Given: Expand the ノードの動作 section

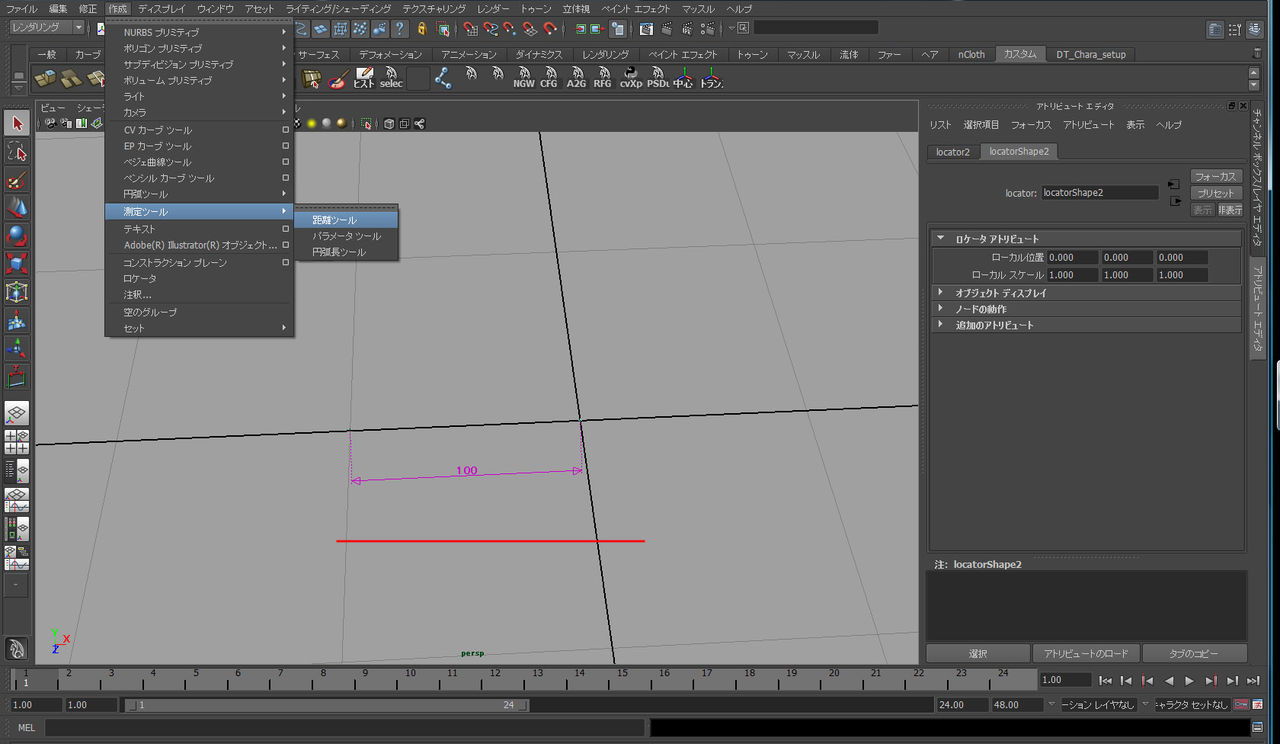Looking at the screenshot, I should coord(1086,309).
